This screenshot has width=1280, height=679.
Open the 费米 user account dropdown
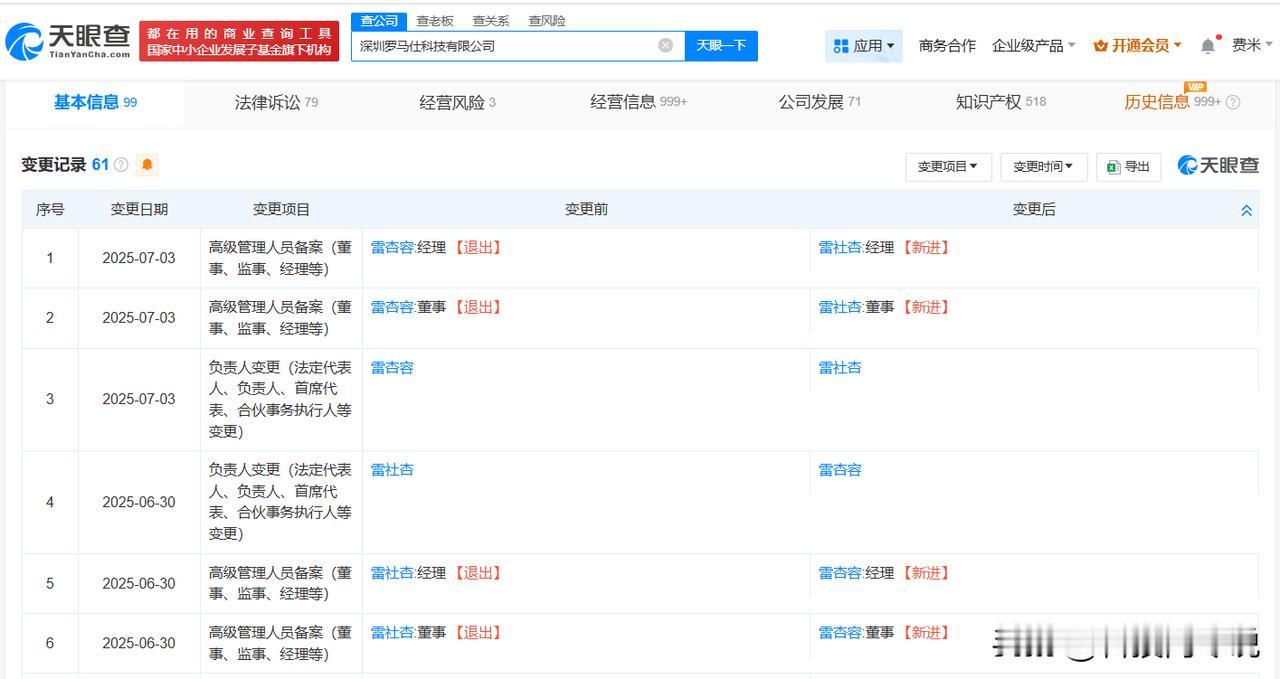(1252, 45)
